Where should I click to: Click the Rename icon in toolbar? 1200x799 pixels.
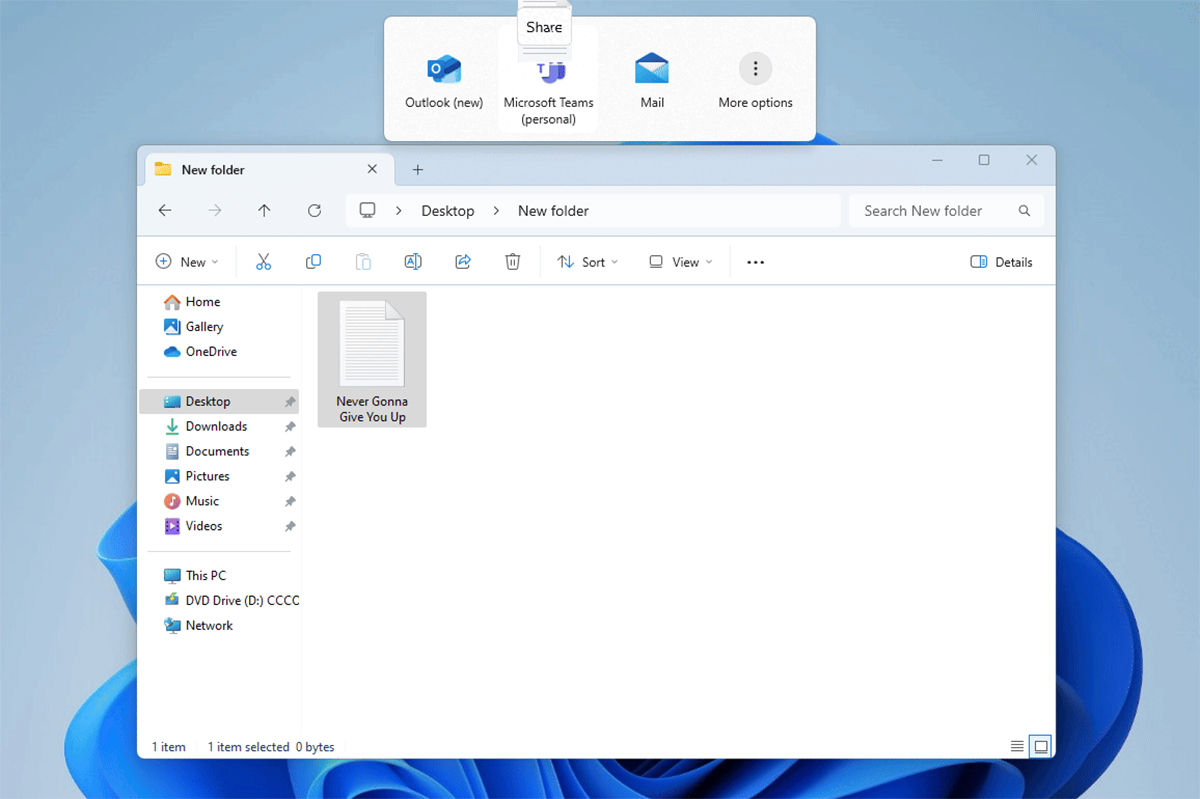412,262
